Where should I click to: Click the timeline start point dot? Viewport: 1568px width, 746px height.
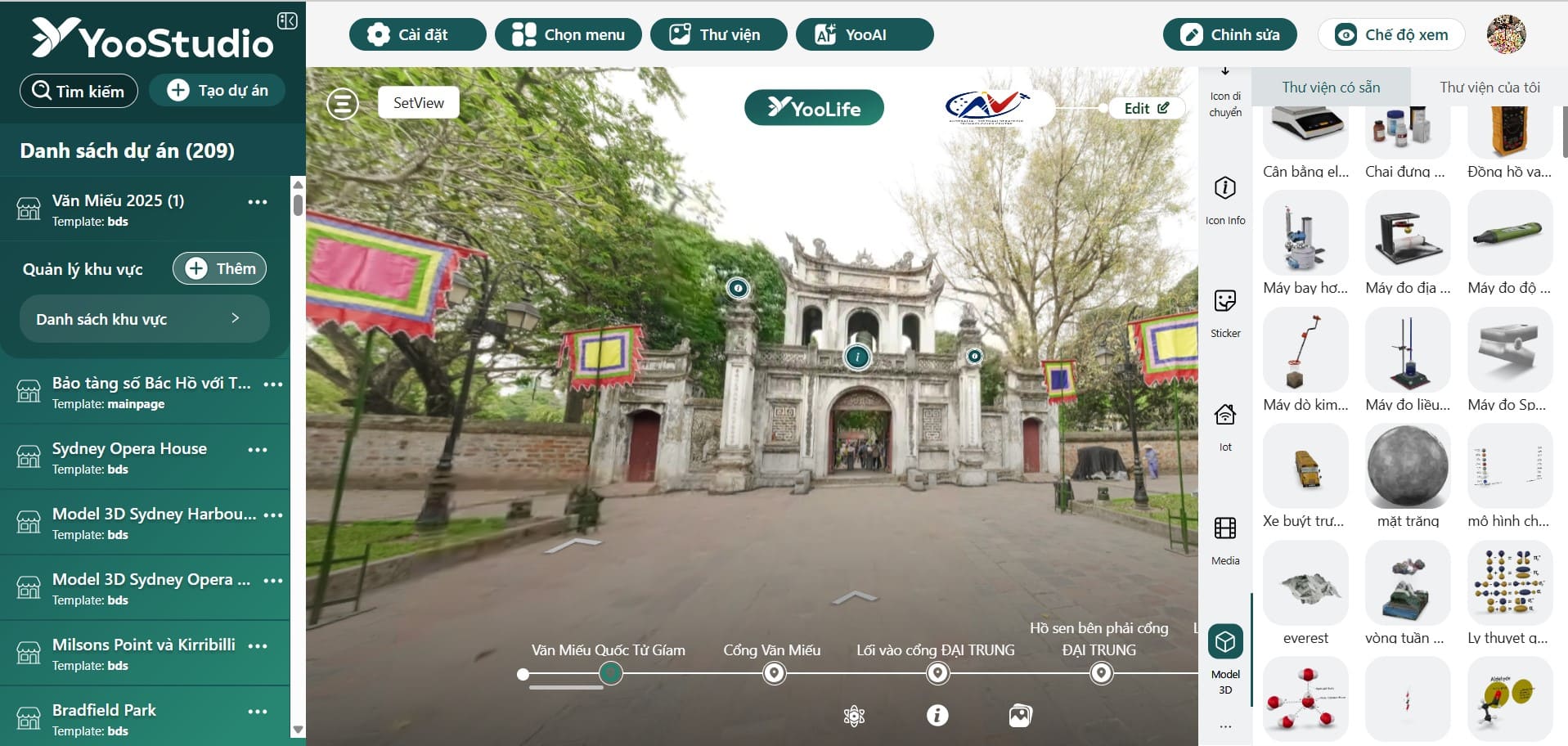523,674
